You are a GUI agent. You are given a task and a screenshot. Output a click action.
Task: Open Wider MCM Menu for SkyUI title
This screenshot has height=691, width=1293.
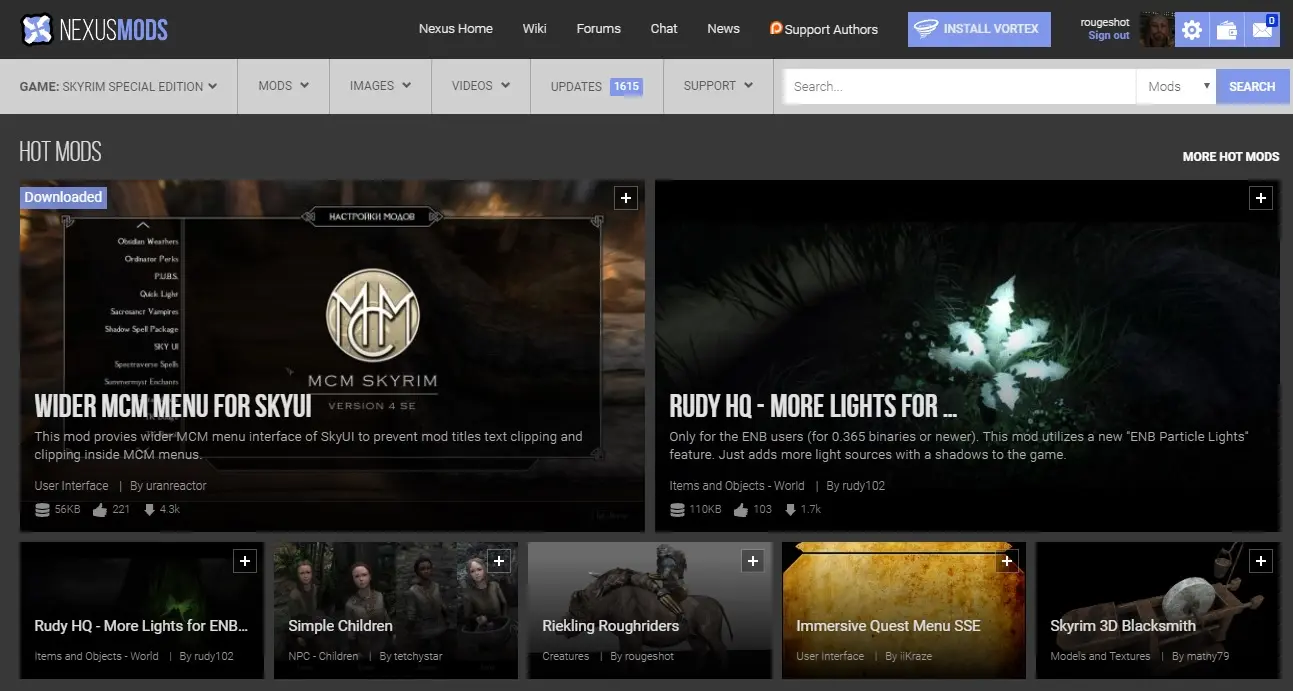click(173, 406)
